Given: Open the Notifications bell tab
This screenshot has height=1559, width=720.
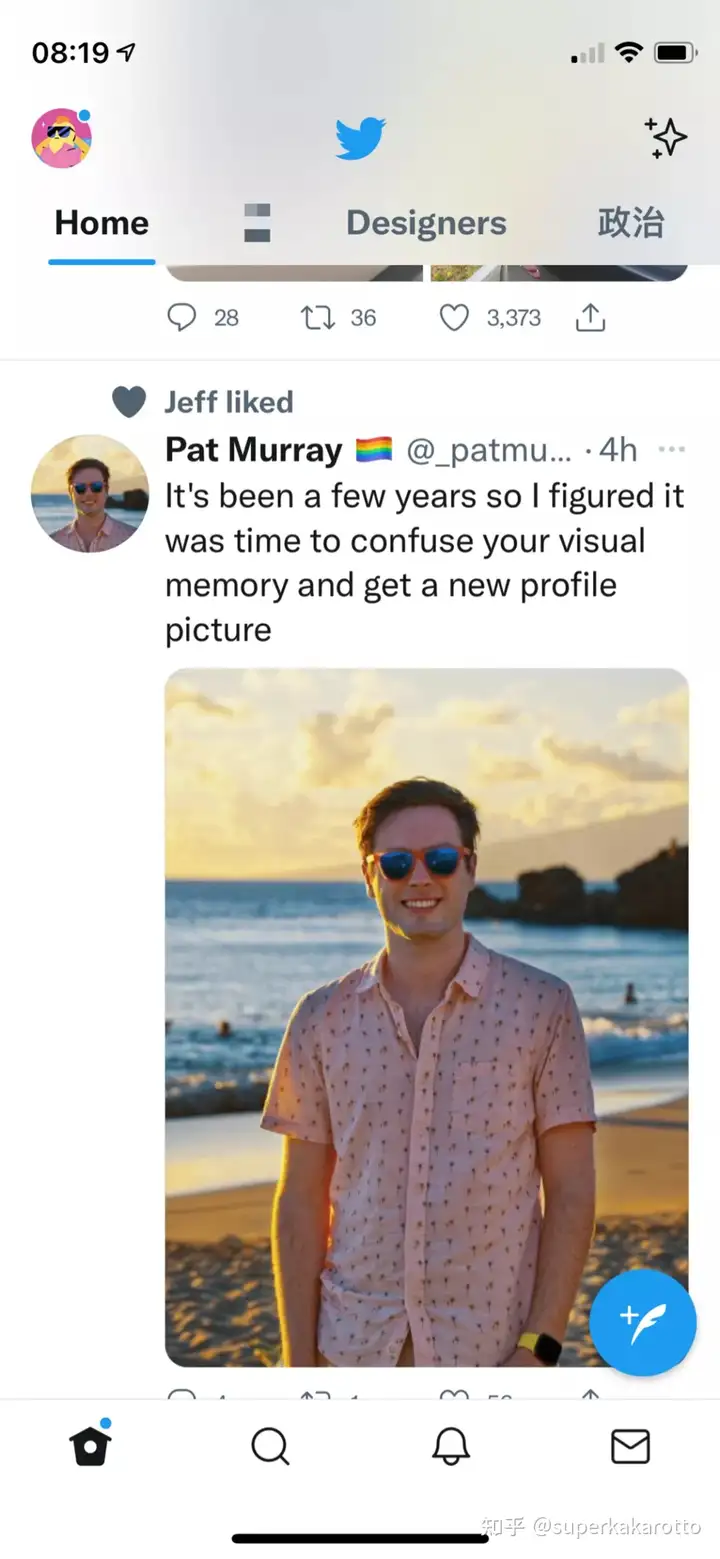Looking at the screenshot, I should point(450,1446).
